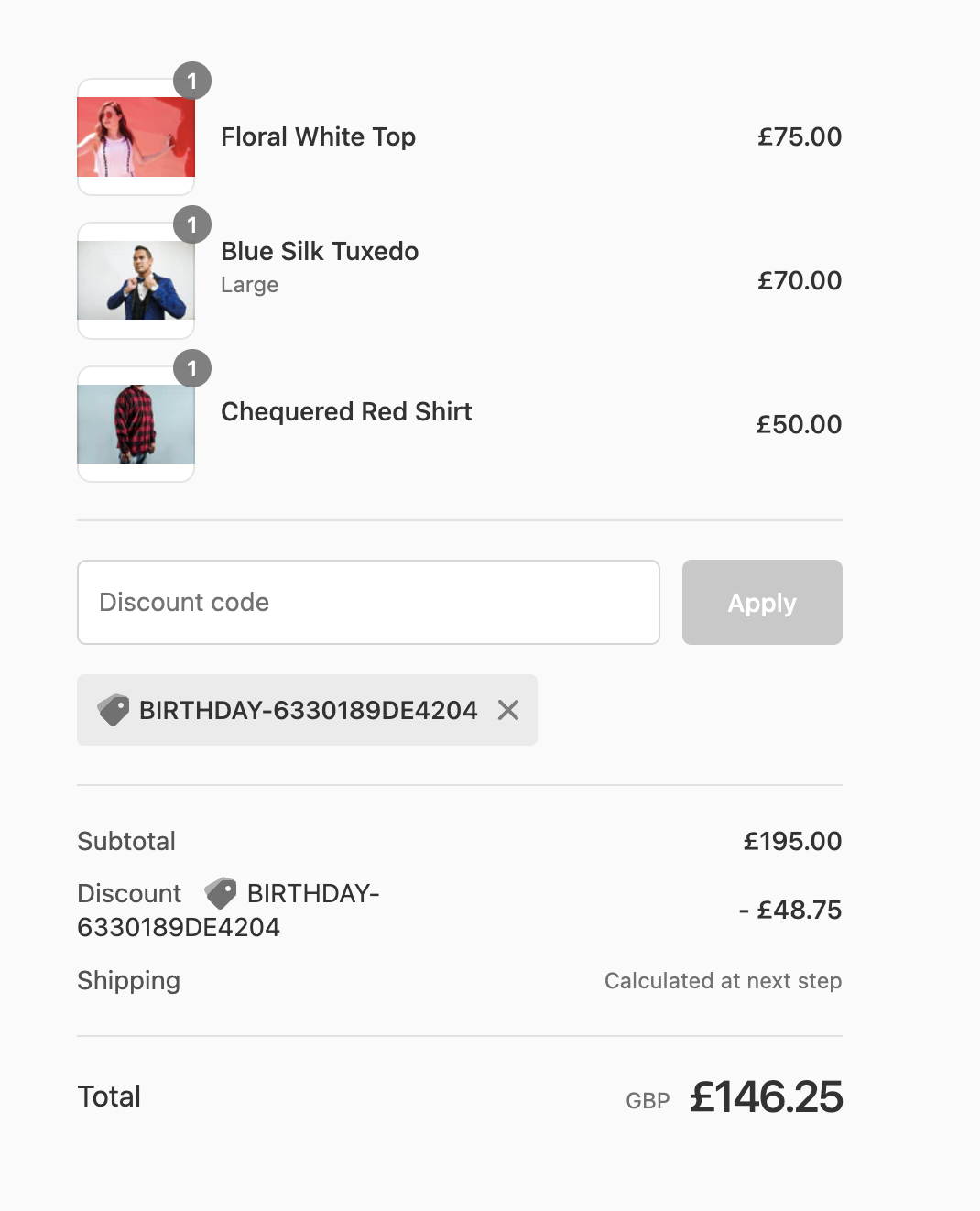The width and height of the screenshot is (980, 1211).
Task: Click the - £48.75 discount amount
Action: pyautogui.click(x=790, y=910)
